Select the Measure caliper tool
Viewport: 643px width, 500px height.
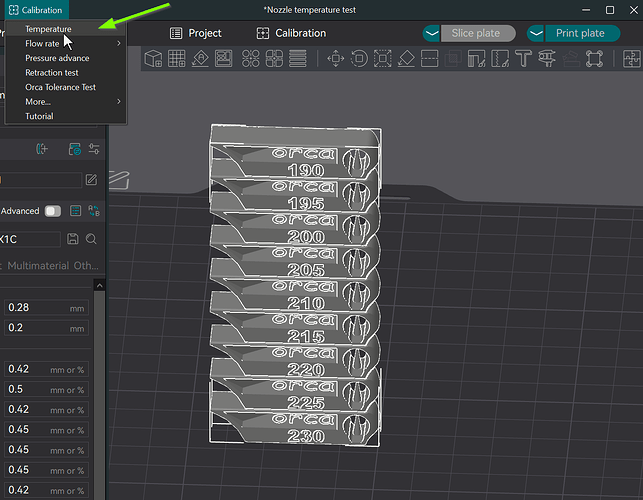(x=547, y=59)
